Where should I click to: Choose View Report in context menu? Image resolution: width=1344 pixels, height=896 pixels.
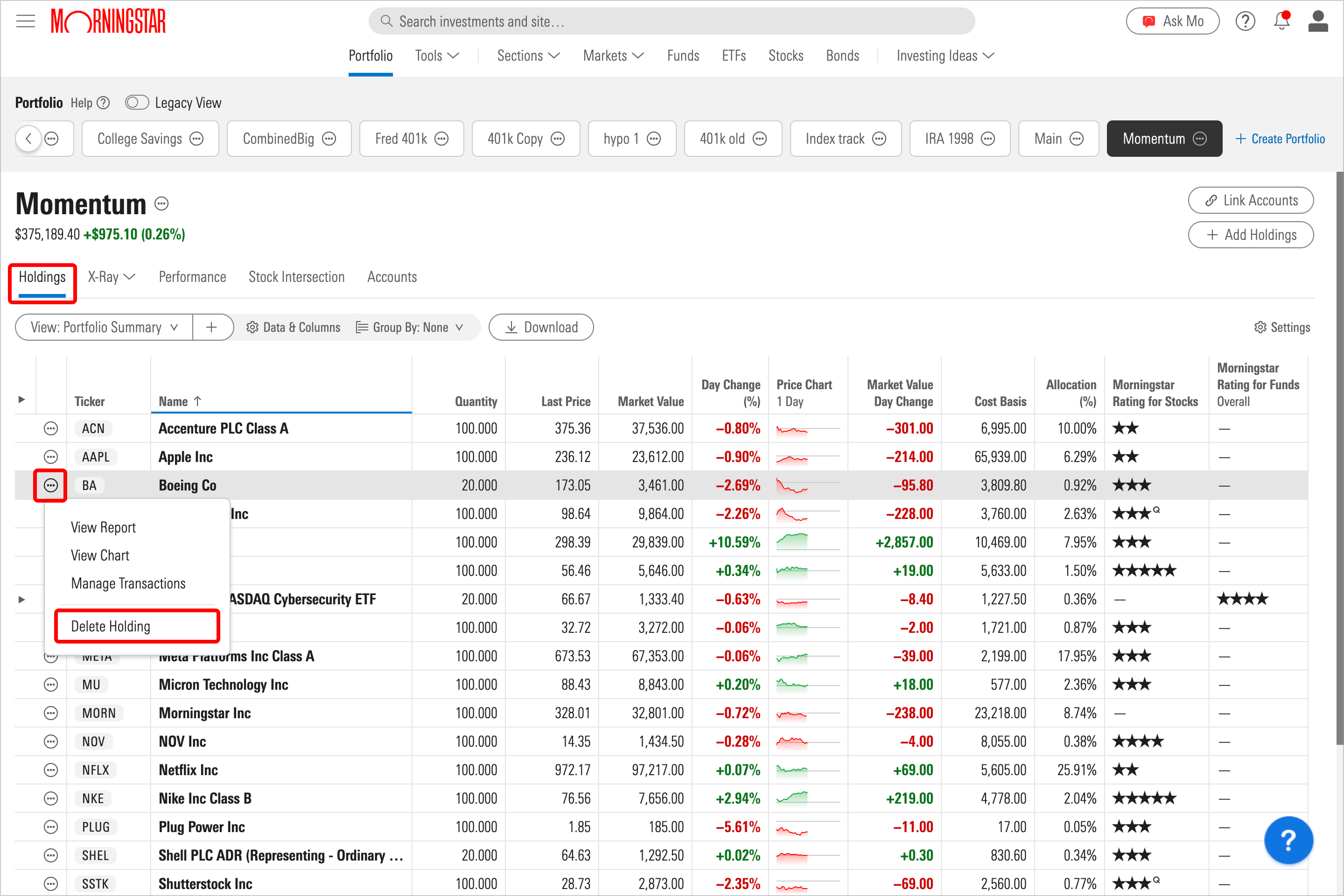pos(104,527)
